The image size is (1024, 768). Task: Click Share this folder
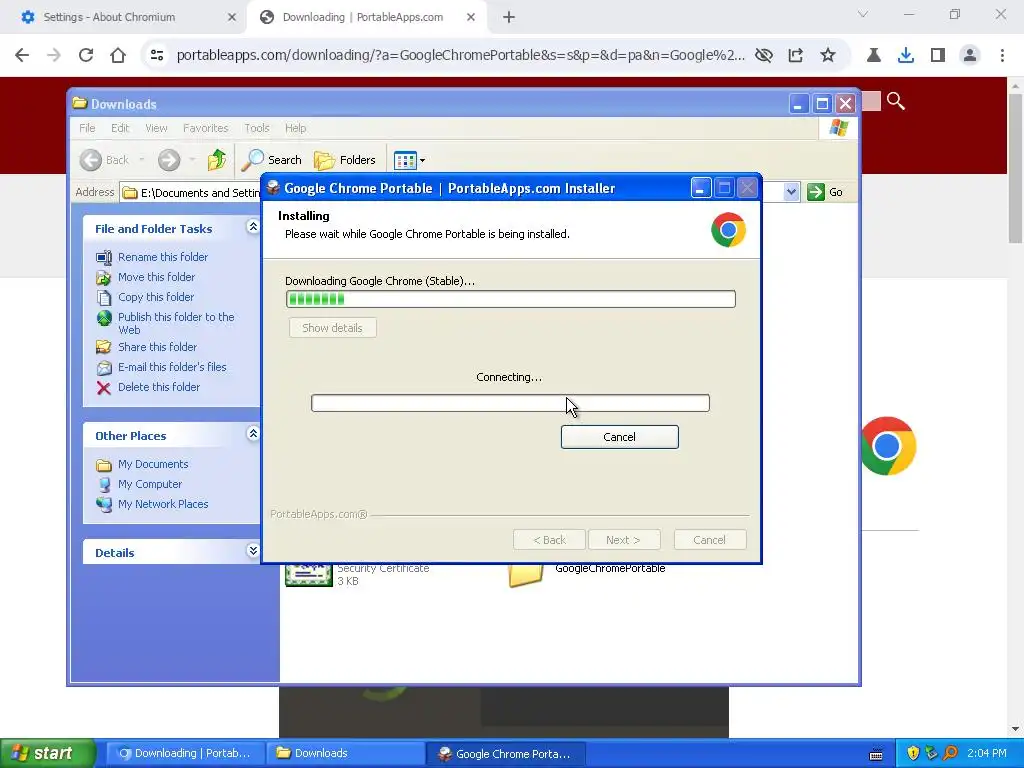pyautogui.click(x=157, y=347)
